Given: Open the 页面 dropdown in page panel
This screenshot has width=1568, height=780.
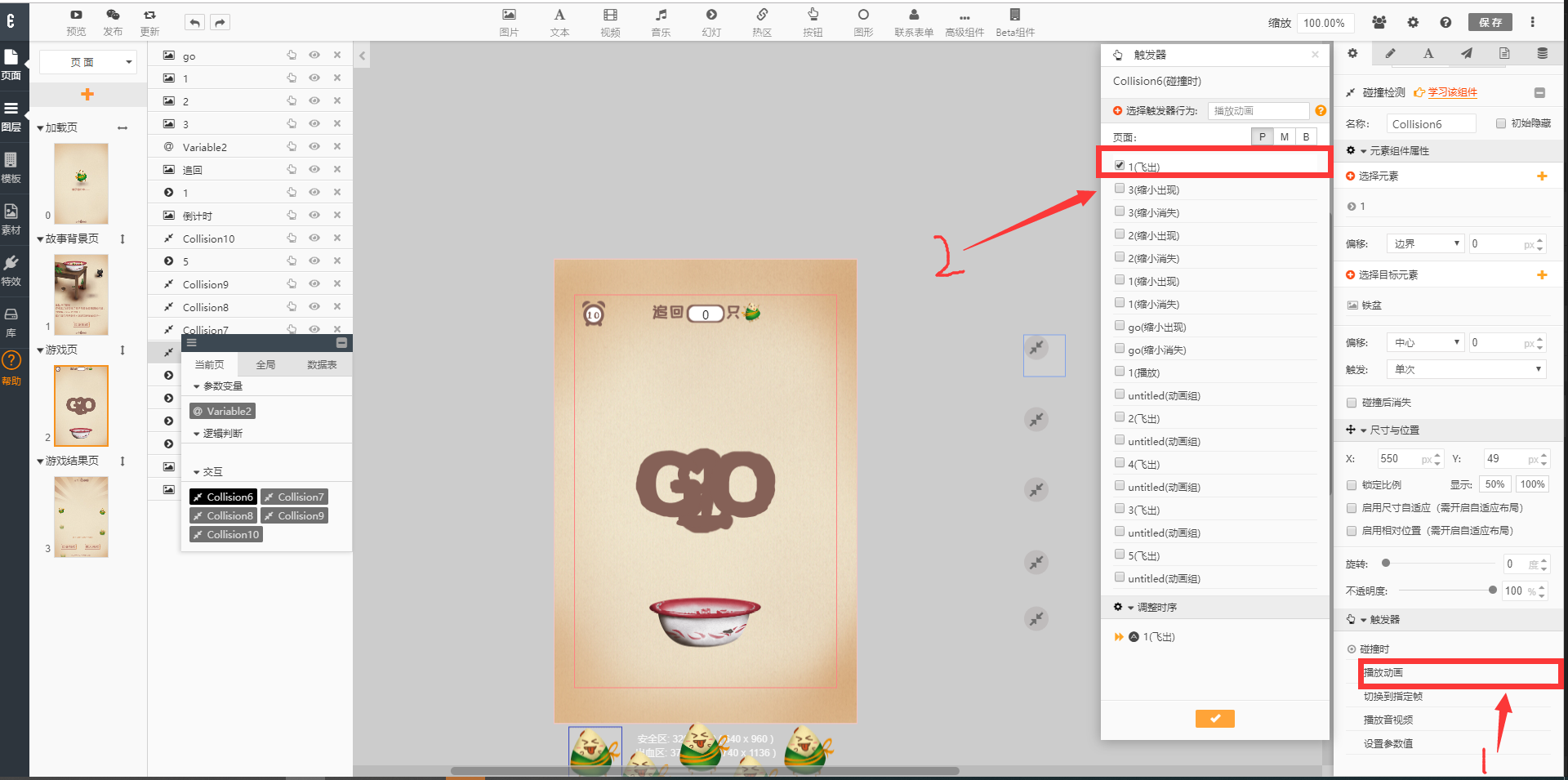Looking at the screenshot, I should [87, 62].
